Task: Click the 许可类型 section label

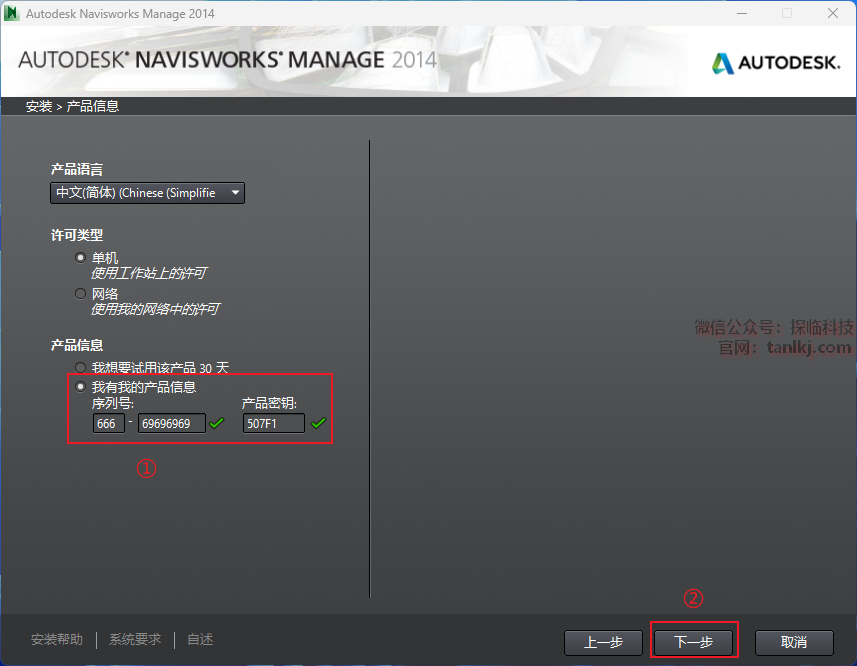Action: [x=77, y=235]
